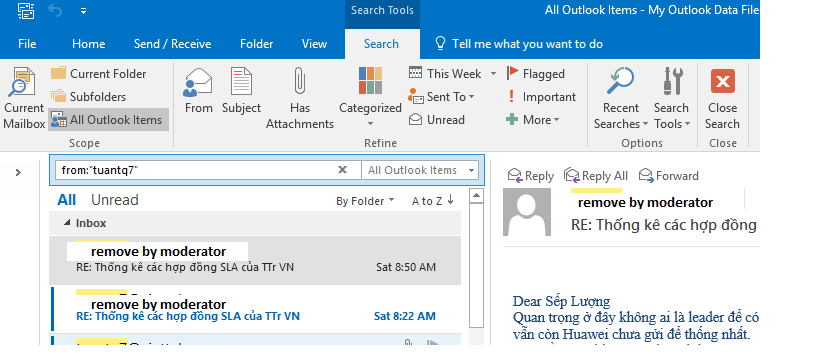Show All messages in the list

pos(66,200)
